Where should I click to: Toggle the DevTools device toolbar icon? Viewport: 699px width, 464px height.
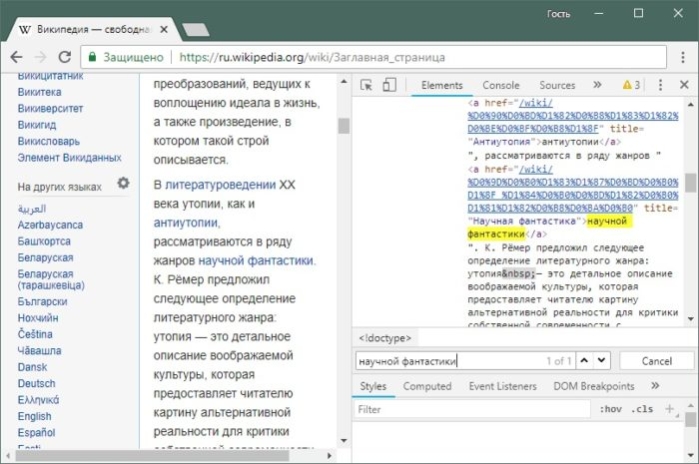(x=389, y=85)
